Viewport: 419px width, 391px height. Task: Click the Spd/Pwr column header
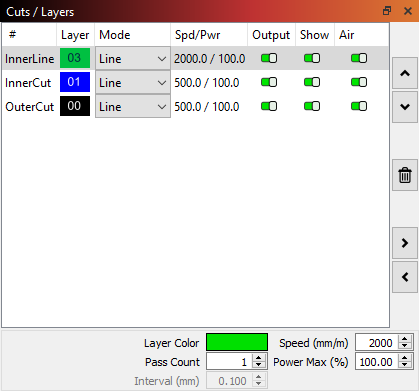(209, 35)
